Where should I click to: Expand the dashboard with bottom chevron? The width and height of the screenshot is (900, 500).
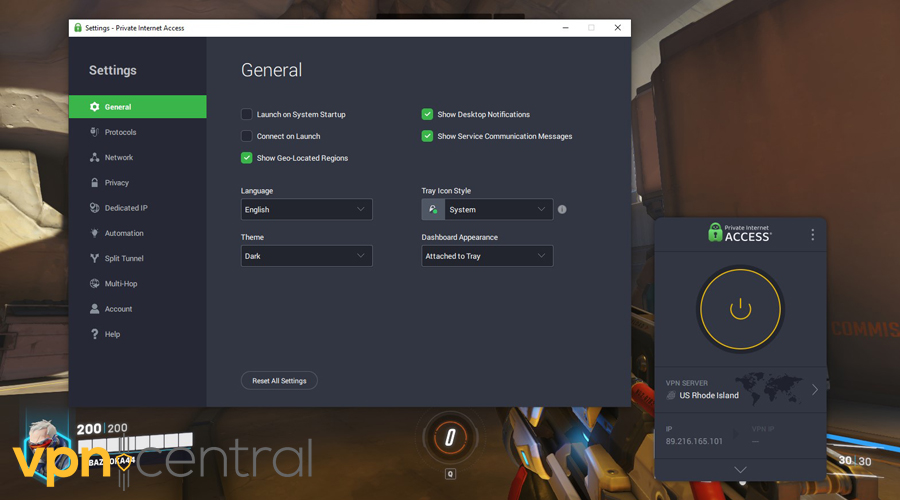tap(740, 470)
